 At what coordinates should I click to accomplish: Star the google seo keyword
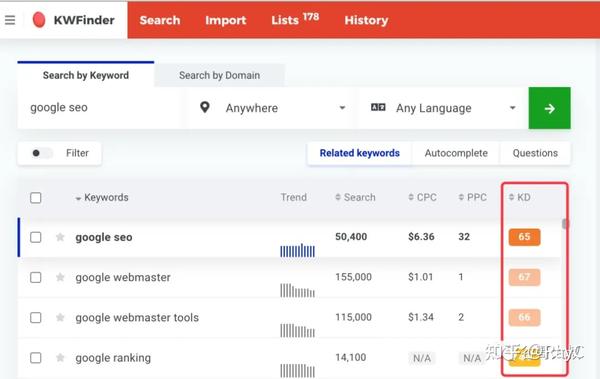click(60, 237)
